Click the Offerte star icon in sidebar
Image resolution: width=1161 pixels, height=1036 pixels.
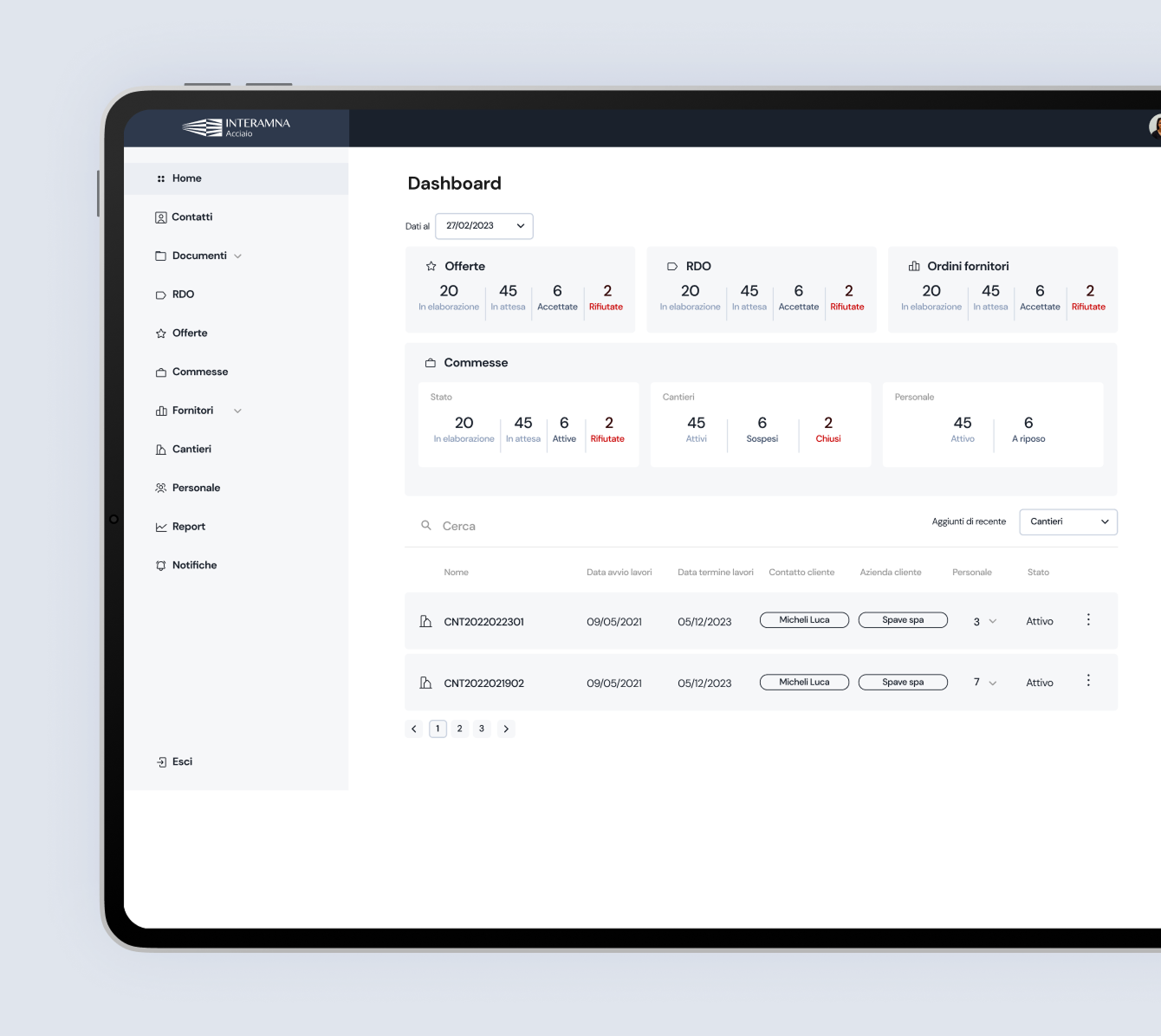pyautogui.click(x=161, y=333)
